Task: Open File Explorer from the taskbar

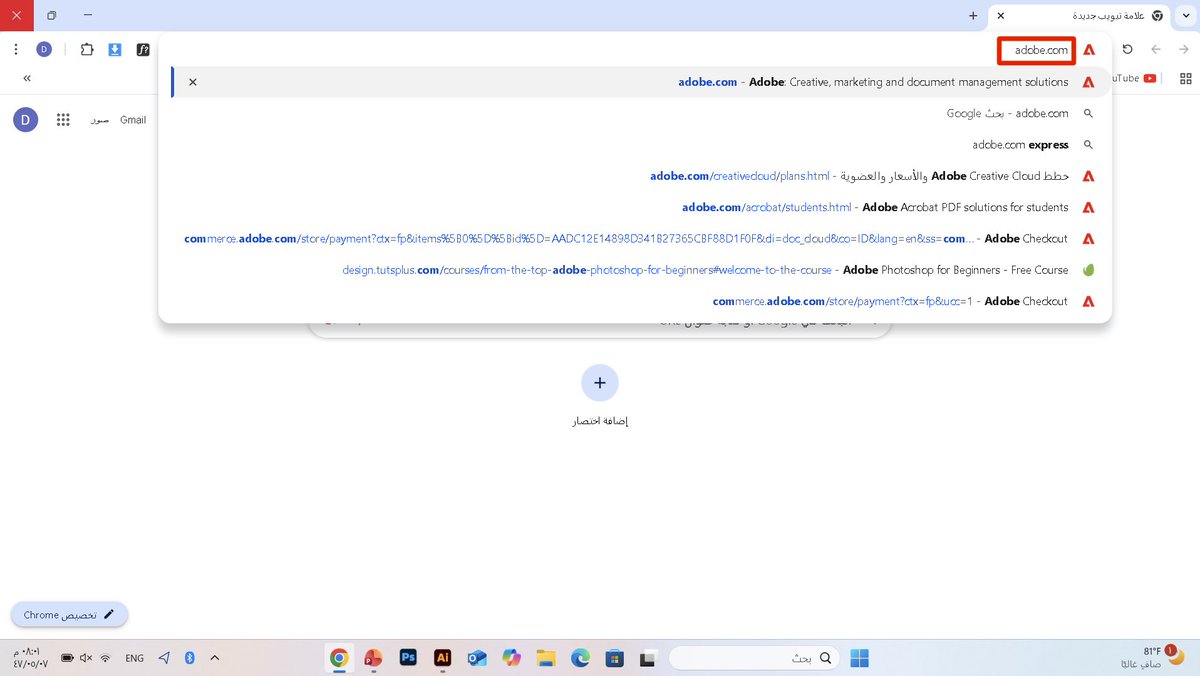Action: point(546,657)
